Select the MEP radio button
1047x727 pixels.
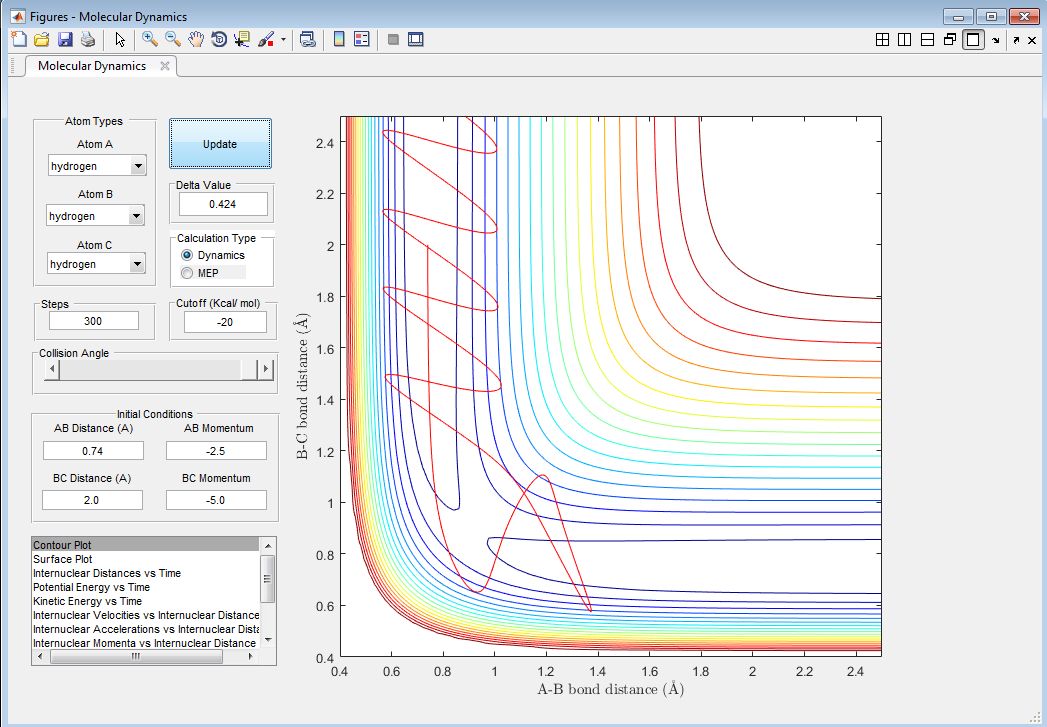187,273
